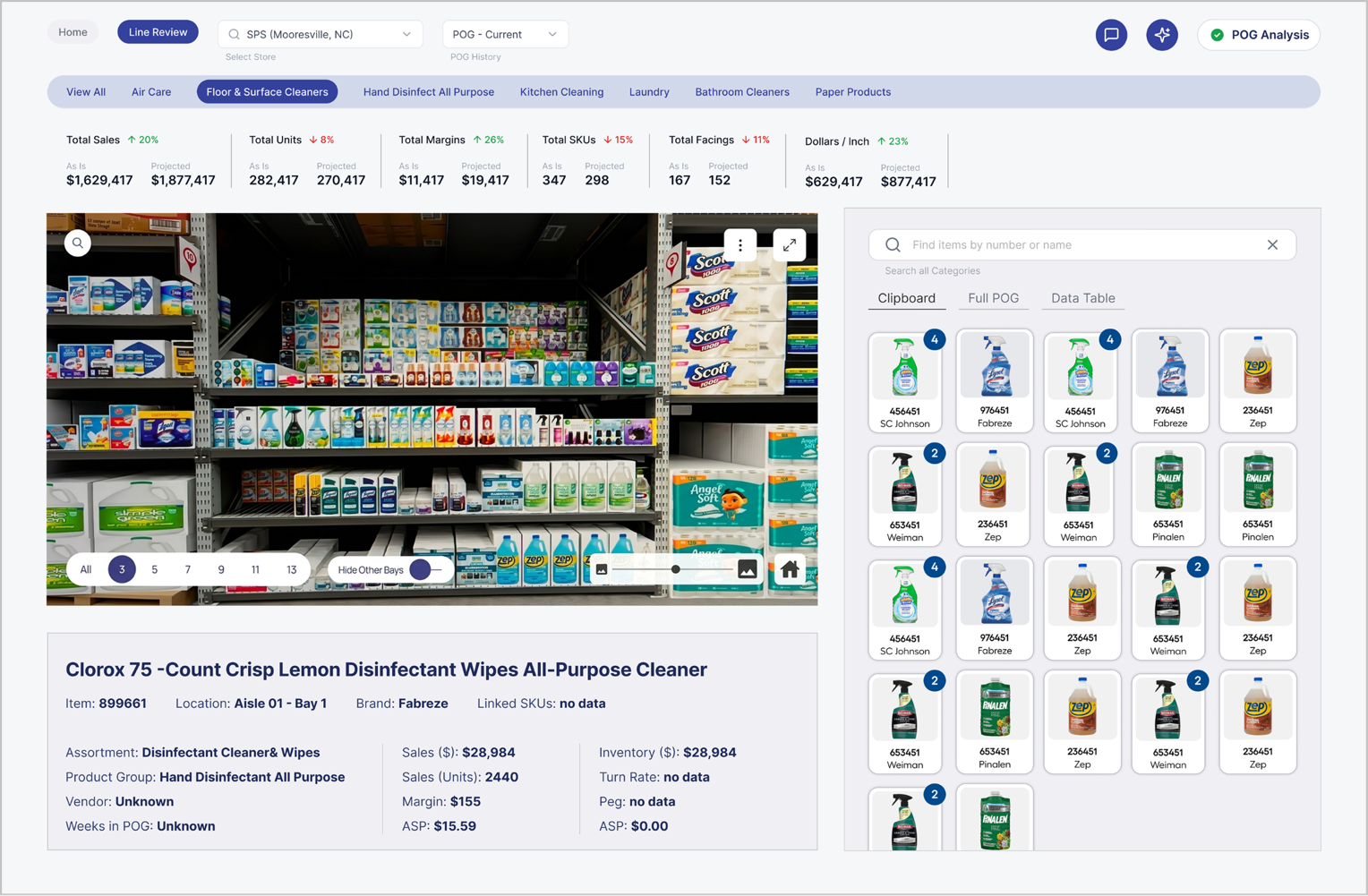Image resolution: width=1368 pixels, height=896 pixels.
Task: Select first Fabreze 976451 item in top row
Action: [995, 381]
